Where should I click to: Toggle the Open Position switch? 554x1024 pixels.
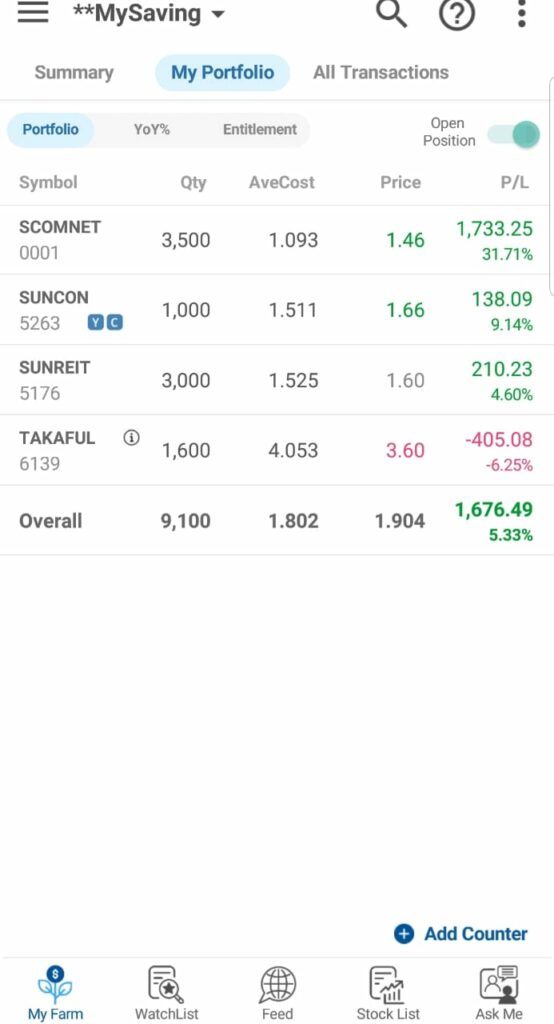point(514,135)
